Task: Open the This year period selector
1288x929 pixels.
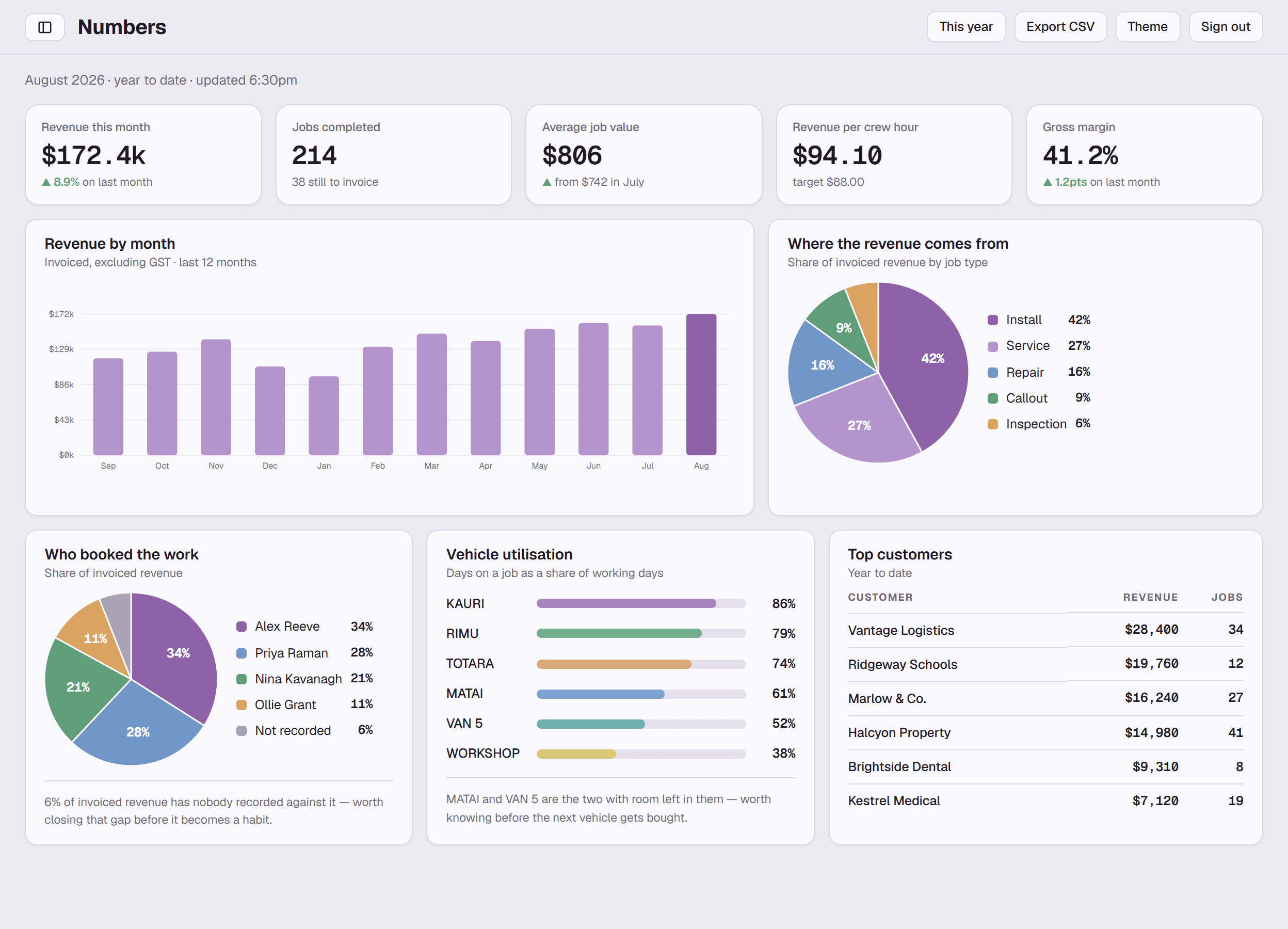Action: [965, 27]
